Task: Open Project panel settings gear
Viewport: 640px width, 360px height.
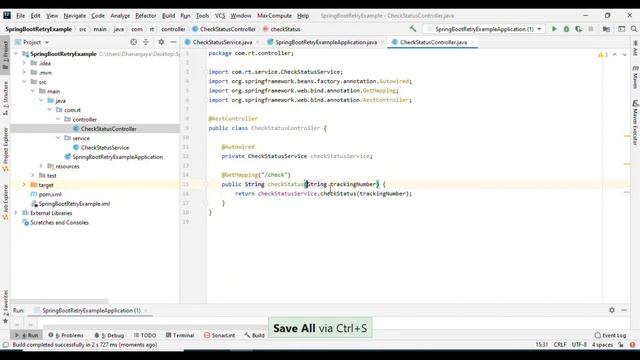Action: pos(161,42)
